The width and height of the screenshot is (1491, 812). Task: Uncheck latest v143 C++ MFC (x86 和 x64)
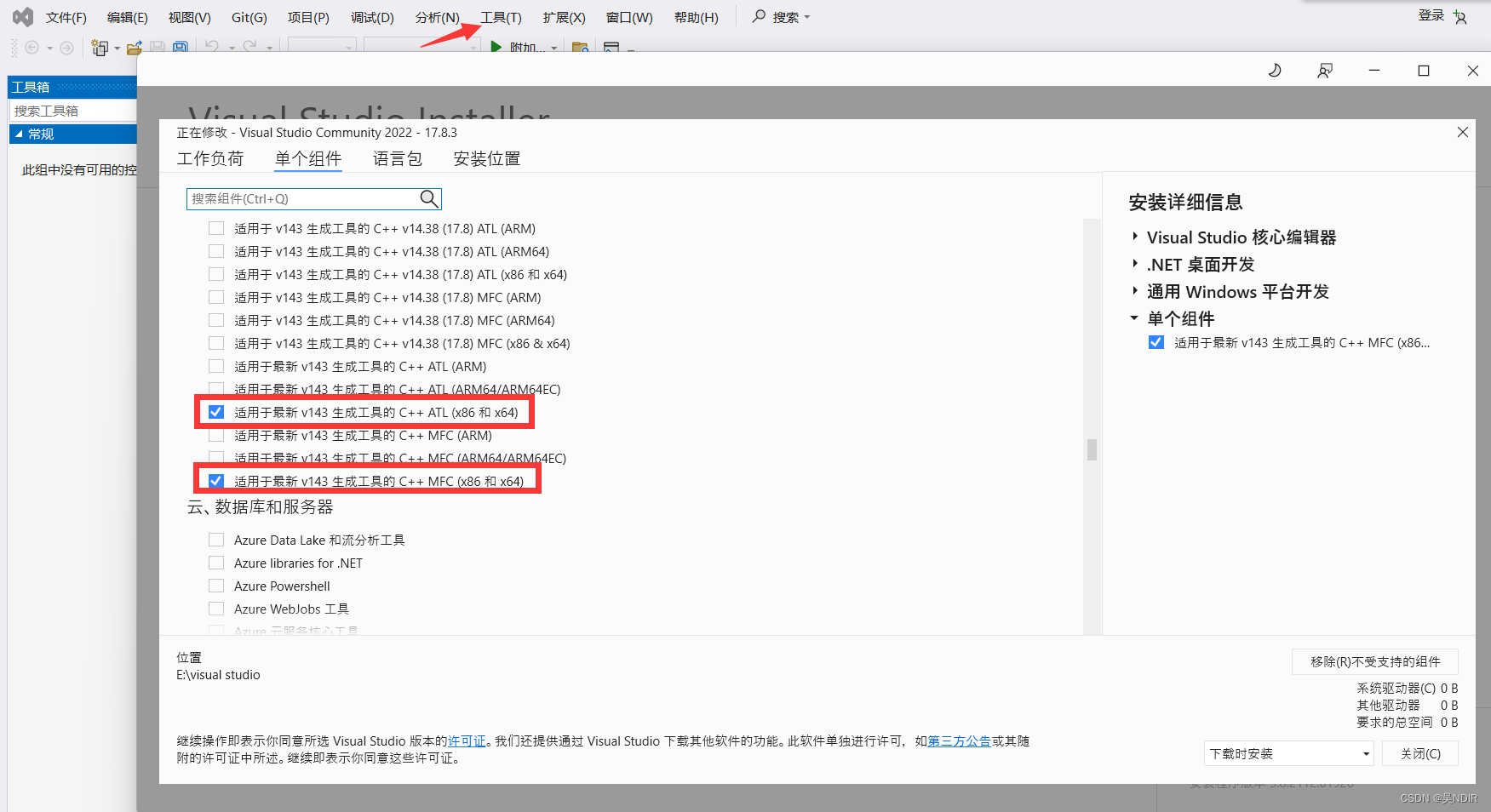pyautogui.click(x=216, y=481)
